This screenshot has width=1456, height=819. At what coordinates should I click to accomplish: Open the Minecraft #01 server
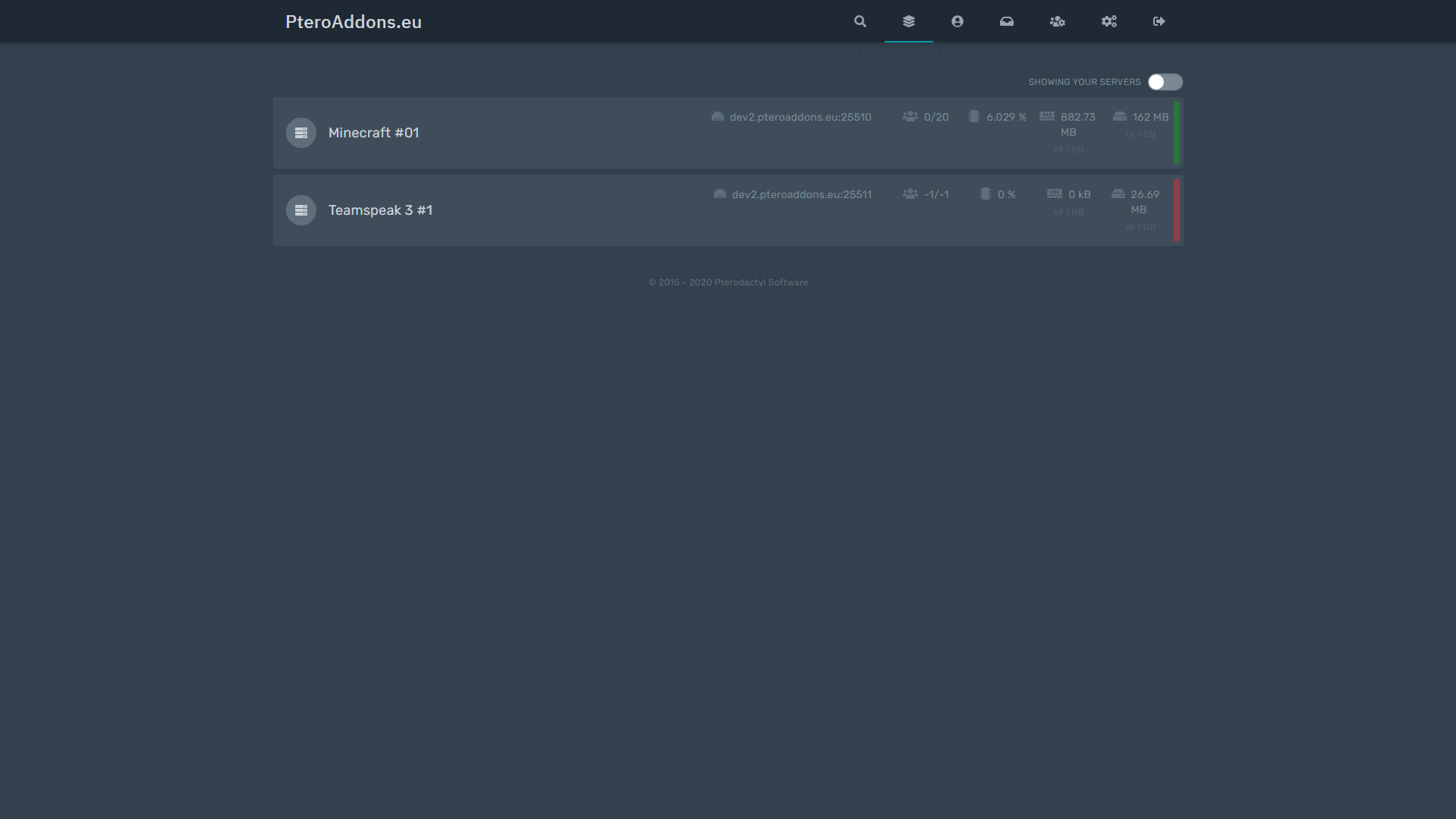(373, 133)
